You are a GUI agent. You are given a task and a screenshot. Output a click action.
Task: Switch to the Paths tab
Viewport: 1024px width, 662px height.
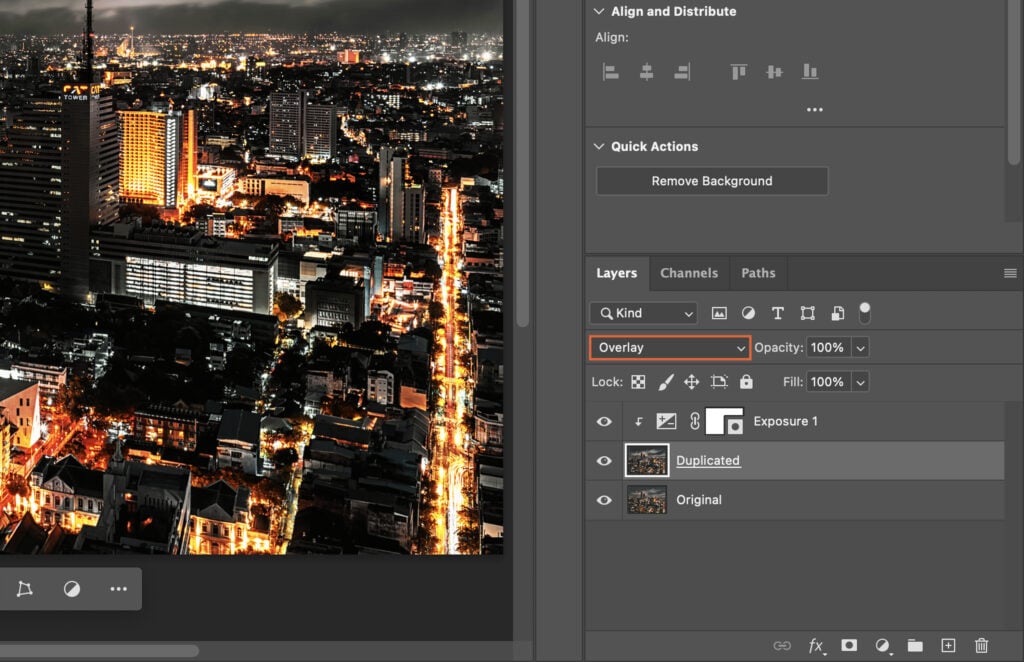pyautogui.click(x=758, y=272)
